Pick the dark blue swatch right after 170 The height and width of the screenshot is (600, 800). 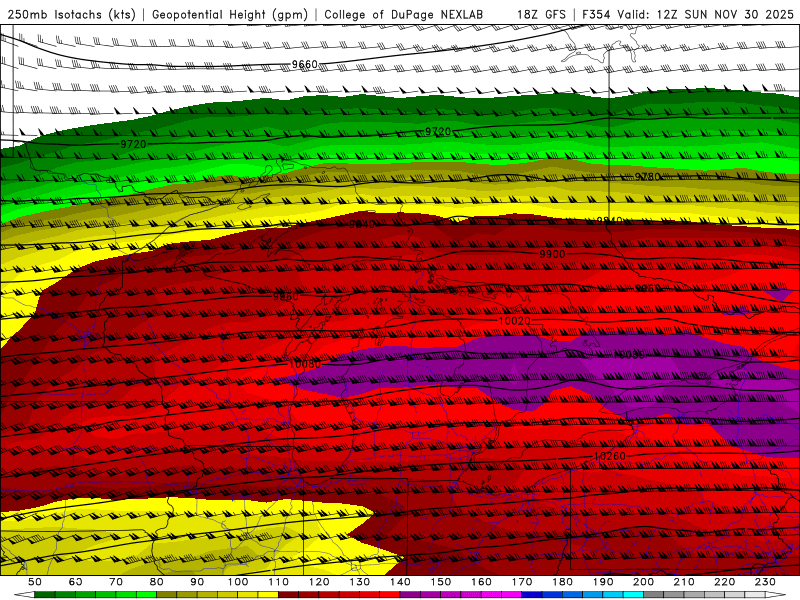[532, 595]
